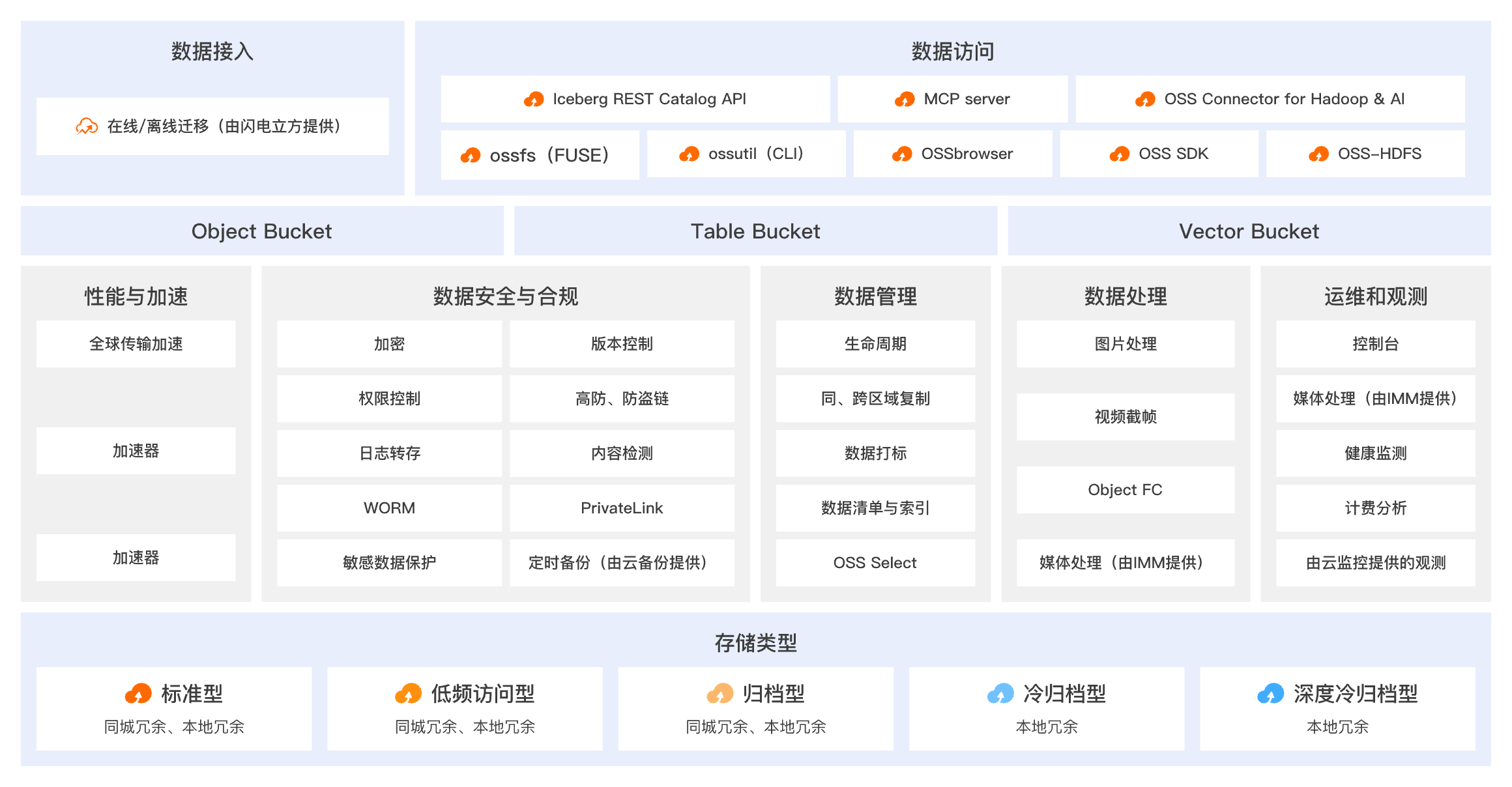This screenshot has width=1512, height=787.
Task: Choose the 日志转存 box
Action: [x=389, y=453]
